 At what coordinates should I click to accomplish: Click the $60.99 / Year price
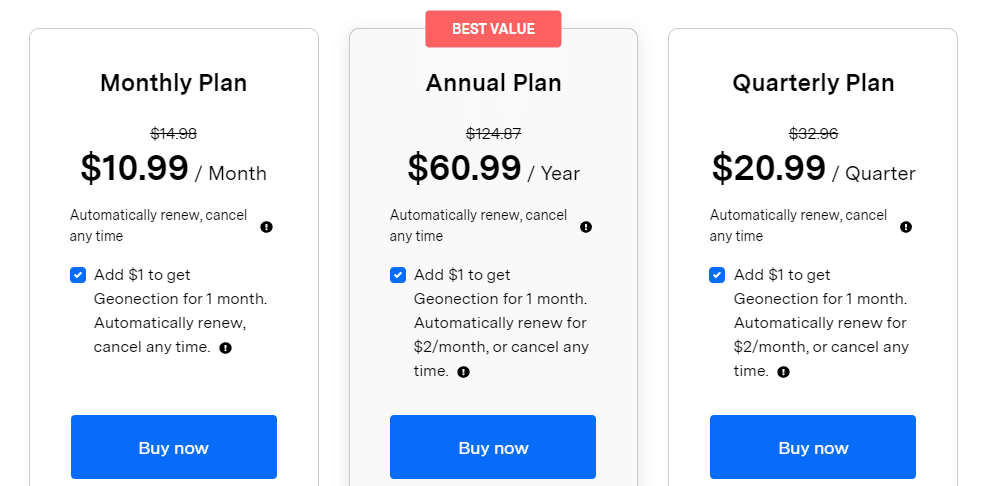(494, 168)
